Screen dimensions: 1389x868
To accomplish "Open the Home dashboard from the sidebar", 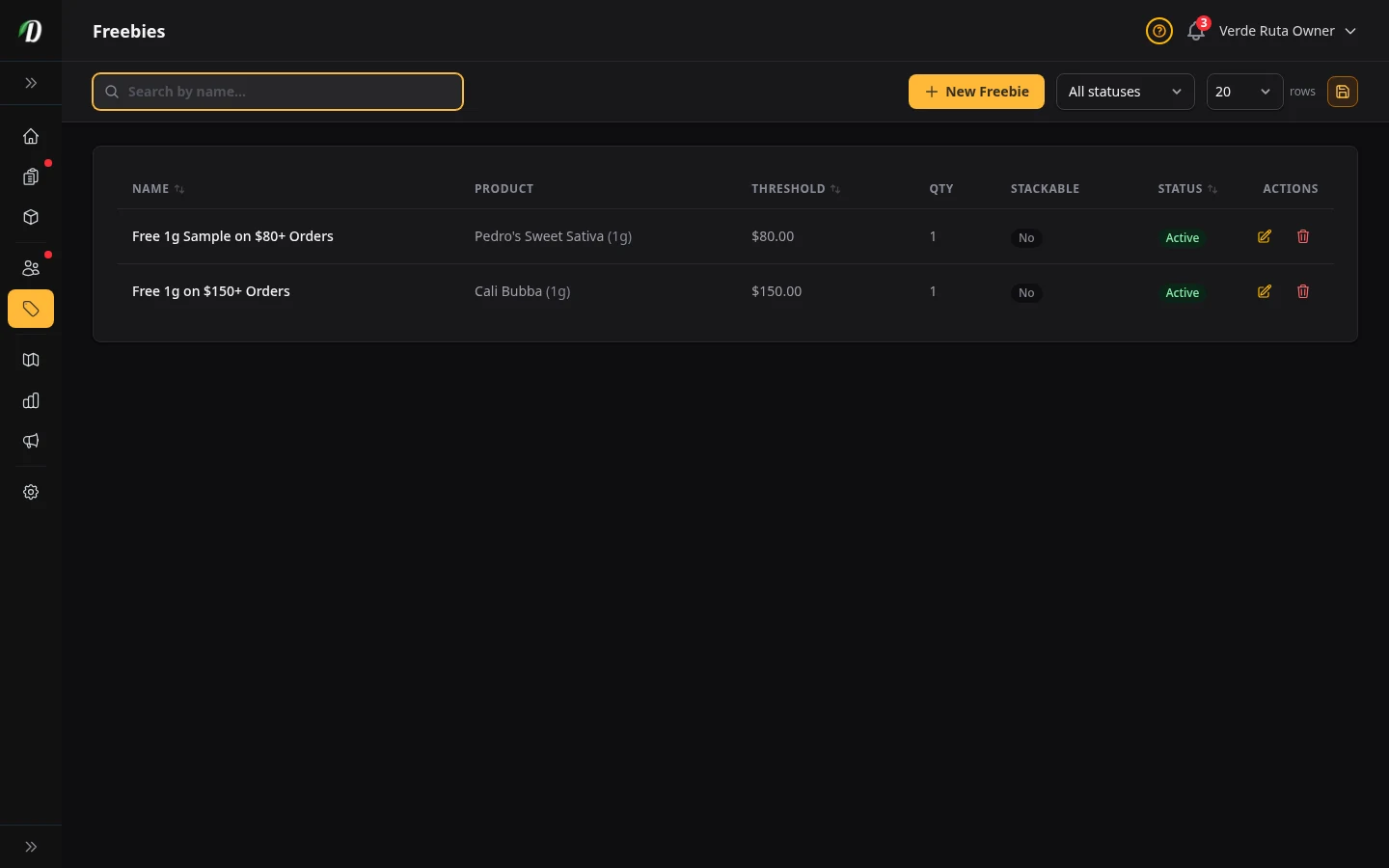I will tap(31, 136).
